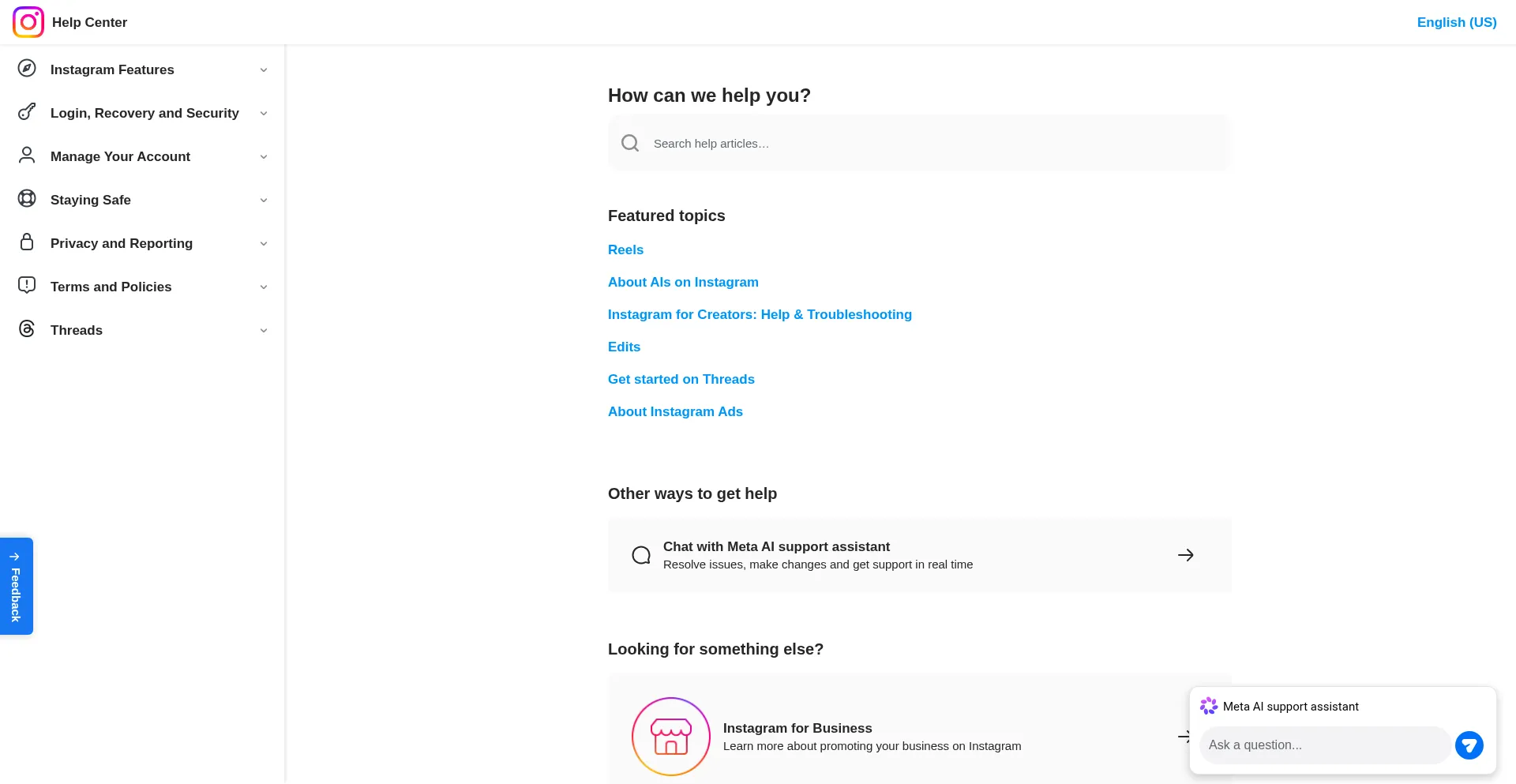Expand the Instagram Features chevron
1516x784 pixels.
[x=264, y=70]
